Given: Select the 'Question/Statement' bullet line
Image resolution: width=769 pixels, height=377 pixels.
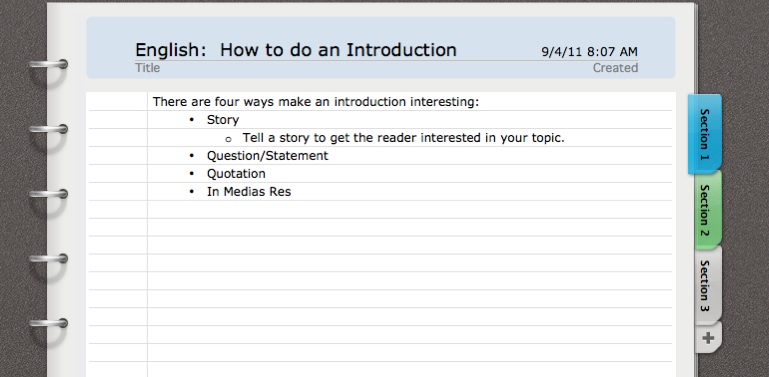Looking at the screenshot, I should click(x=267, y=156).
